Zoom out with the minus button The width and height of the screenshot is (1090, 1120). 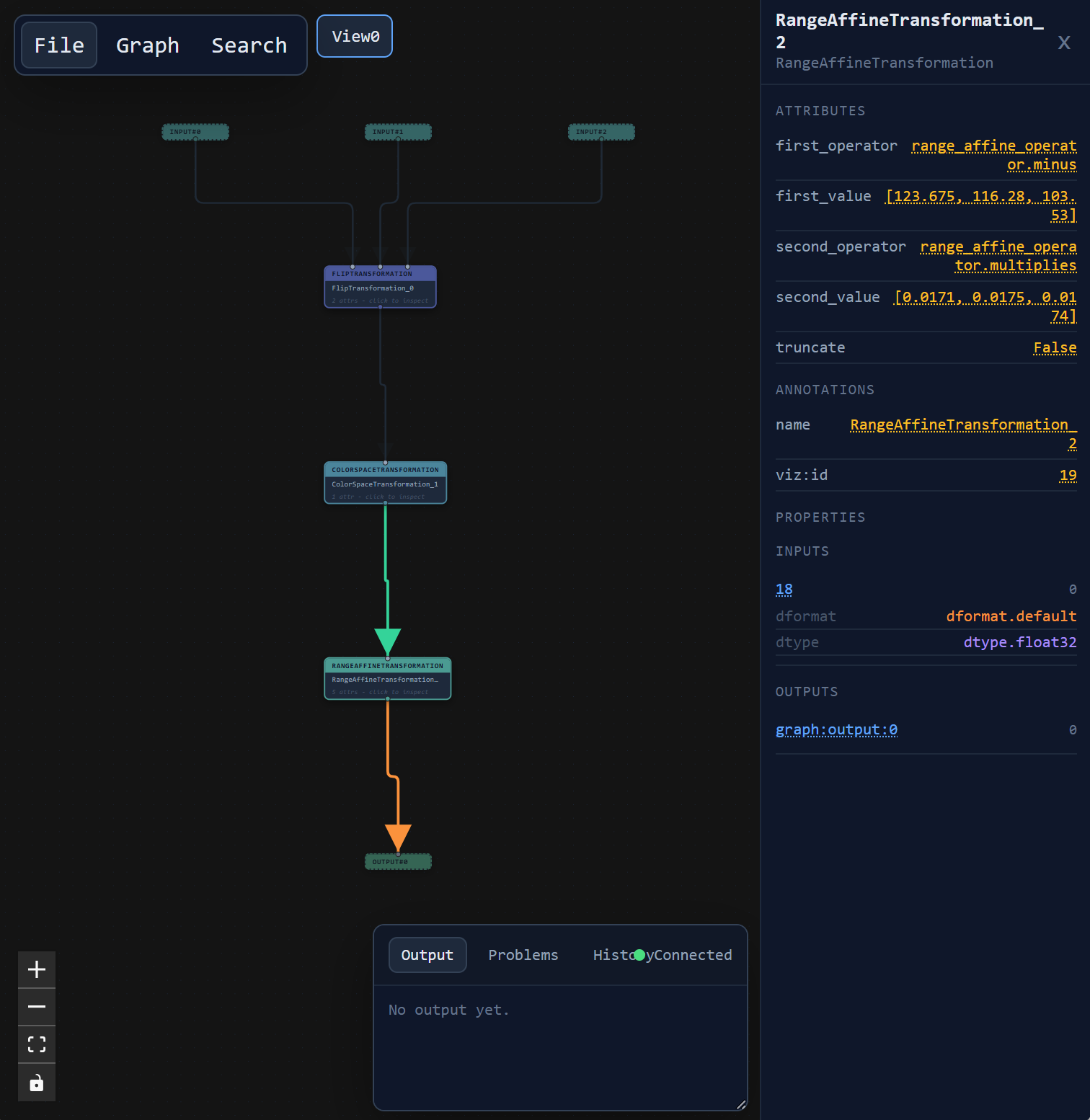coord(37,1007)
